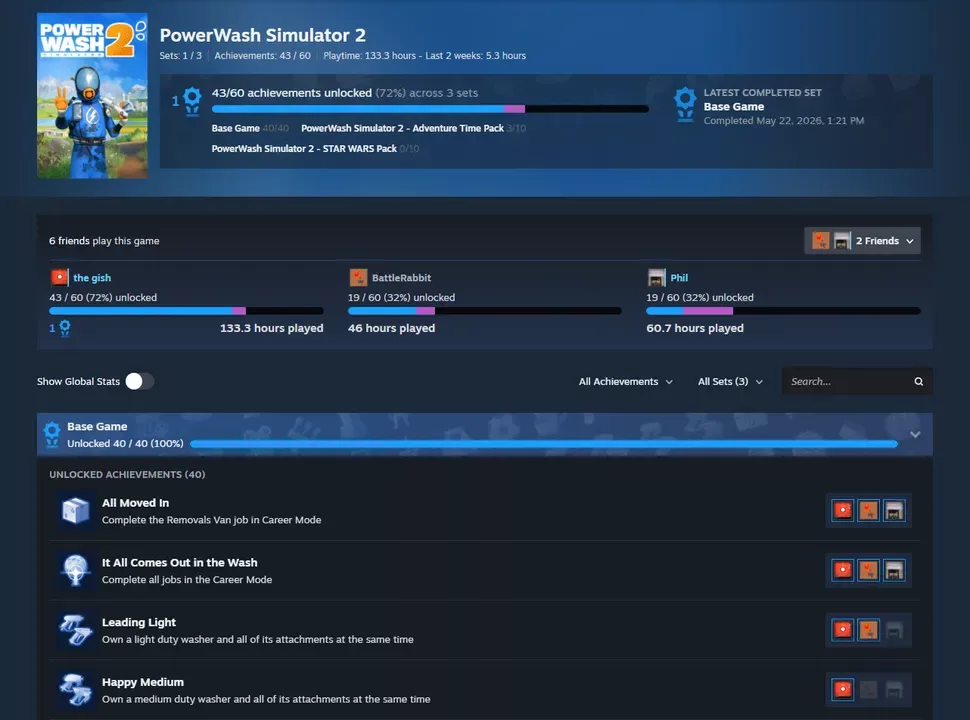Open the 2 Friends dropdown
This screenshot has width=970, height=720.
click(x=862, y=241)
